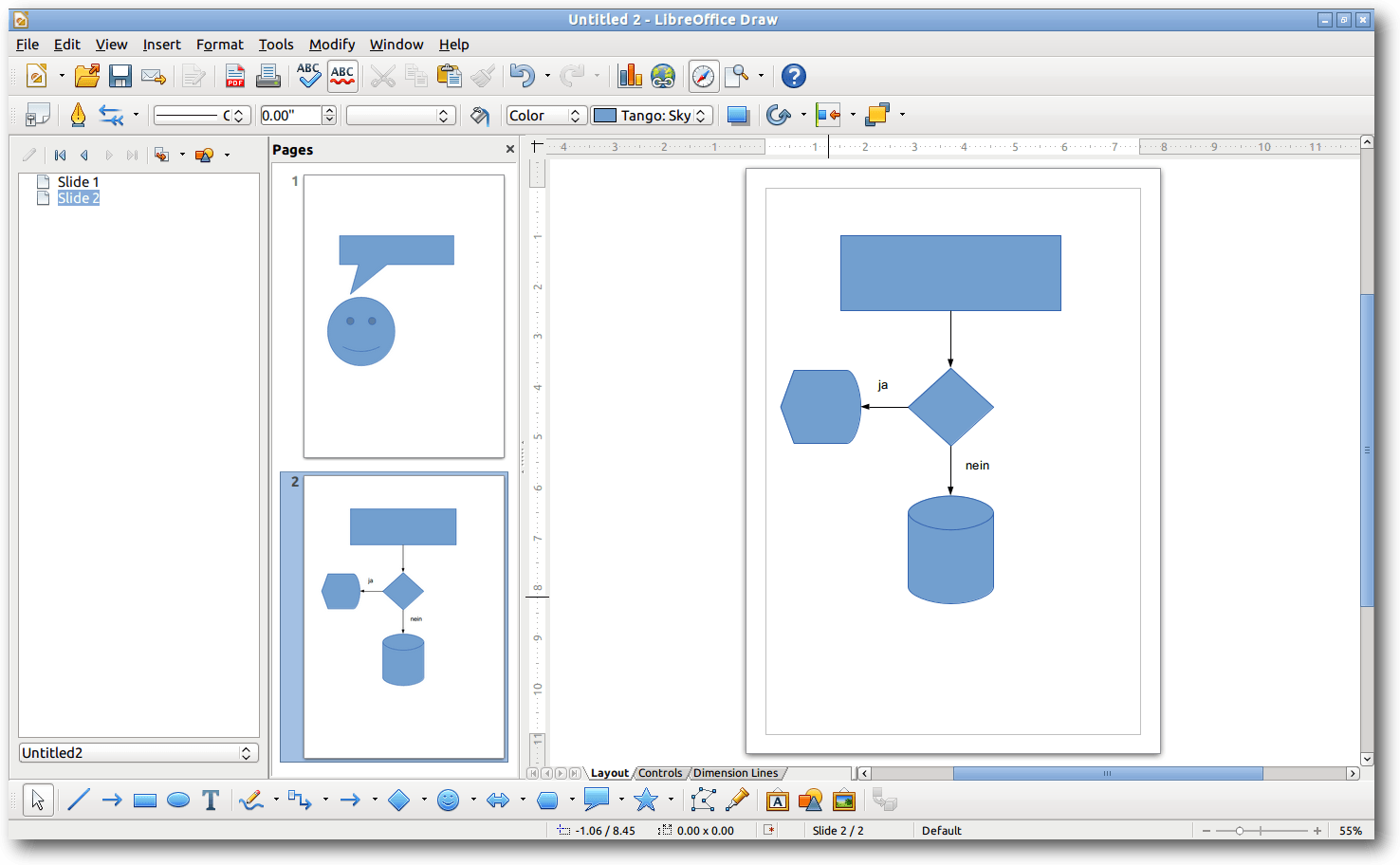Toggle the Edit Points icon
This screenshot has width=1400, height=865.
point(703,801)
